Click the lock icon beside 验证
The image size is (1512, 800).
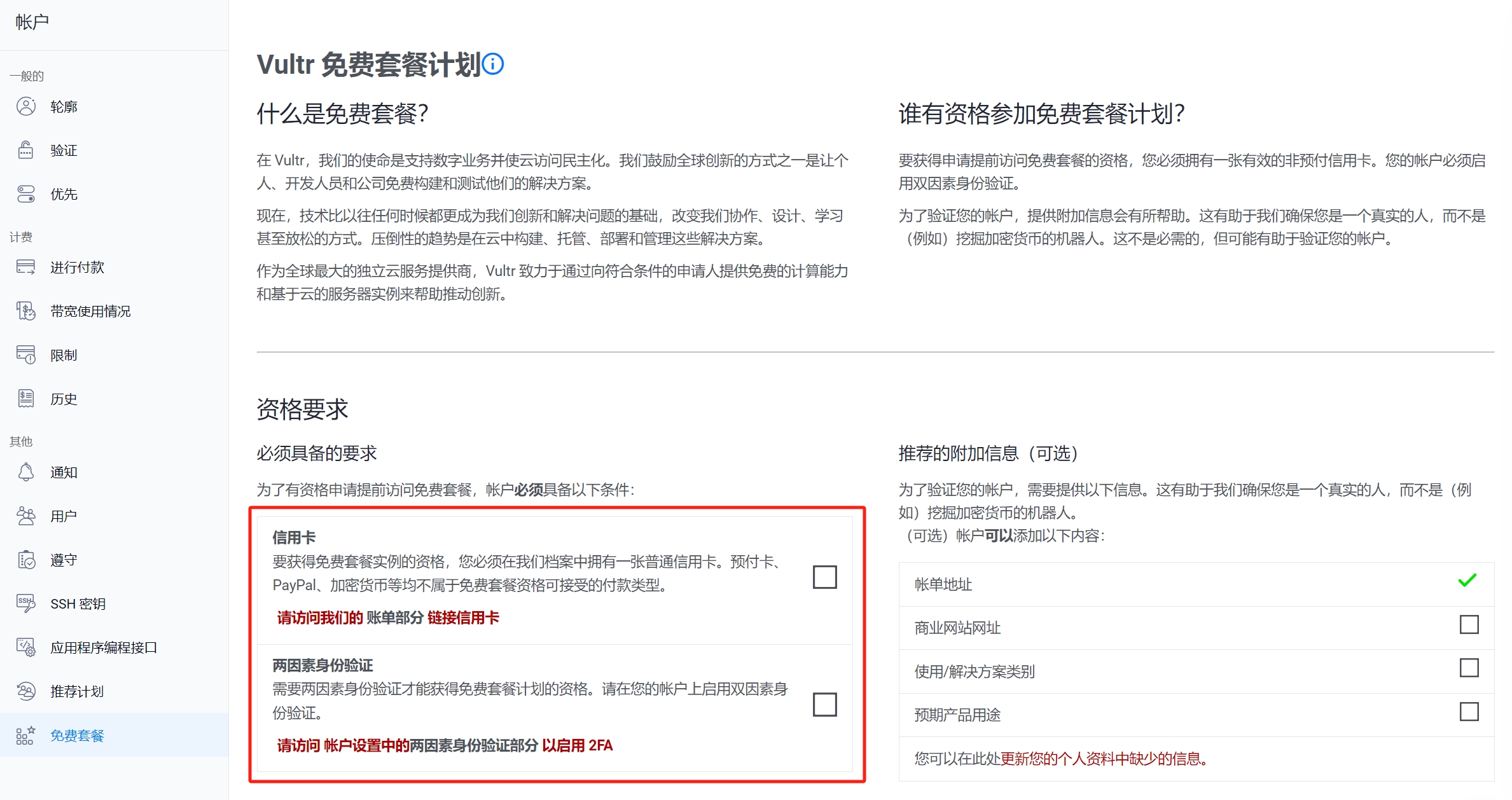pyautogui.click(x=26, y=150)
